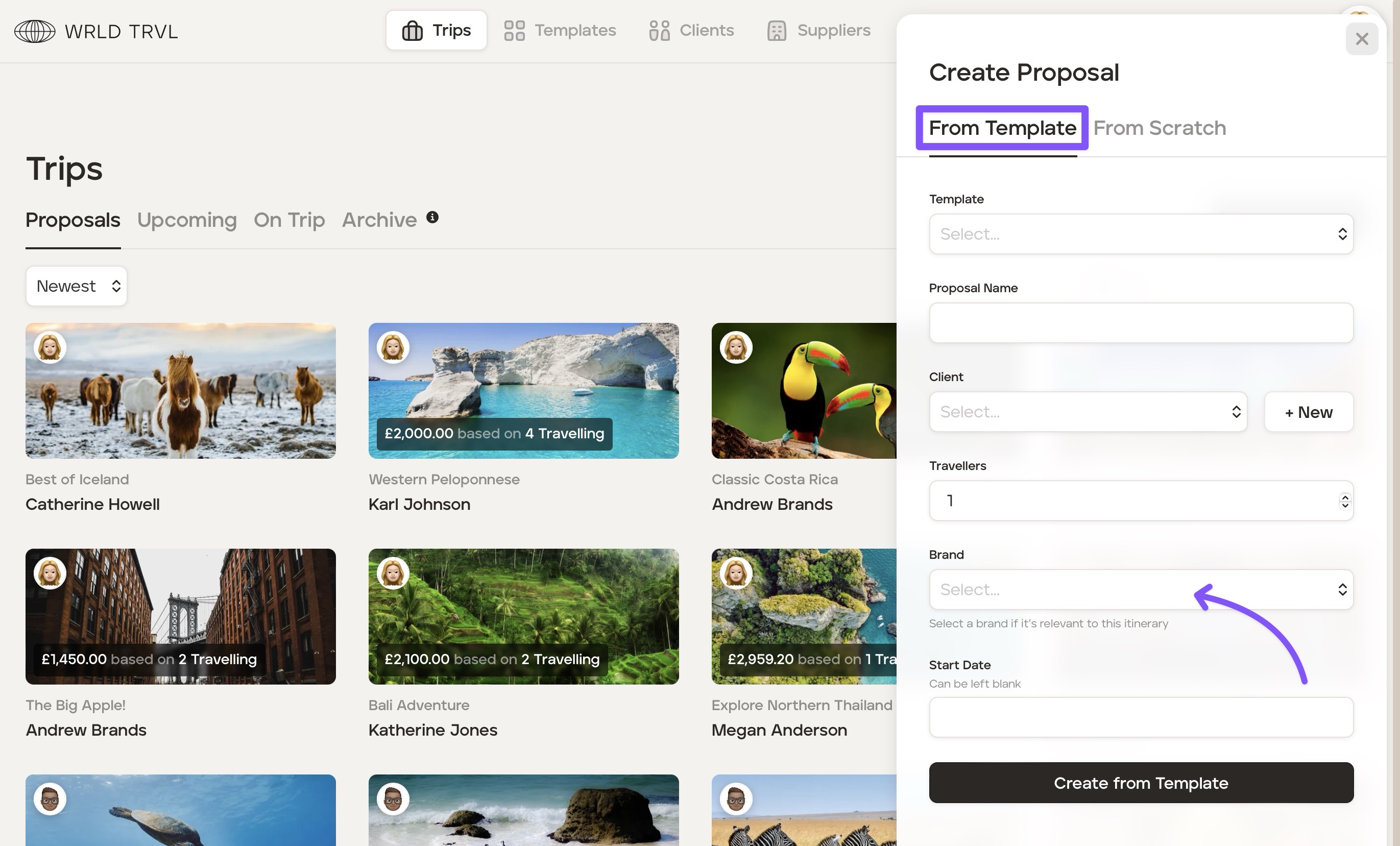The height and width of the screenshot is (846, 1400).
Task: Open the Newest sort dropdown
Action: point(76,286)
